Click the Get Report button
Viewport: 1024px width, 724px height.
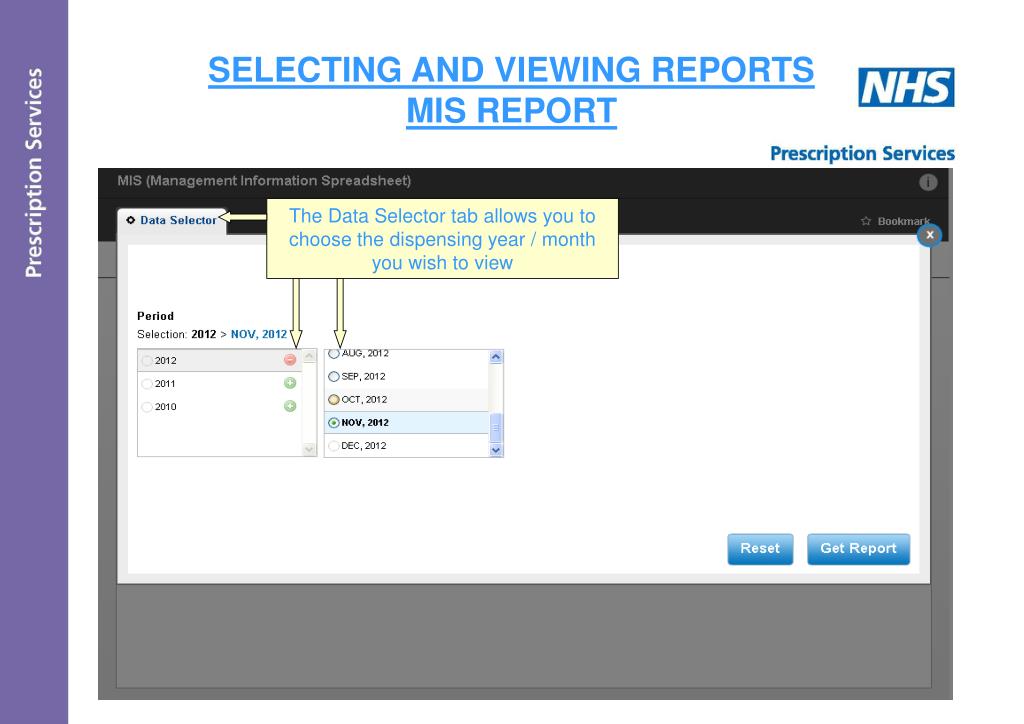point(858,548)
